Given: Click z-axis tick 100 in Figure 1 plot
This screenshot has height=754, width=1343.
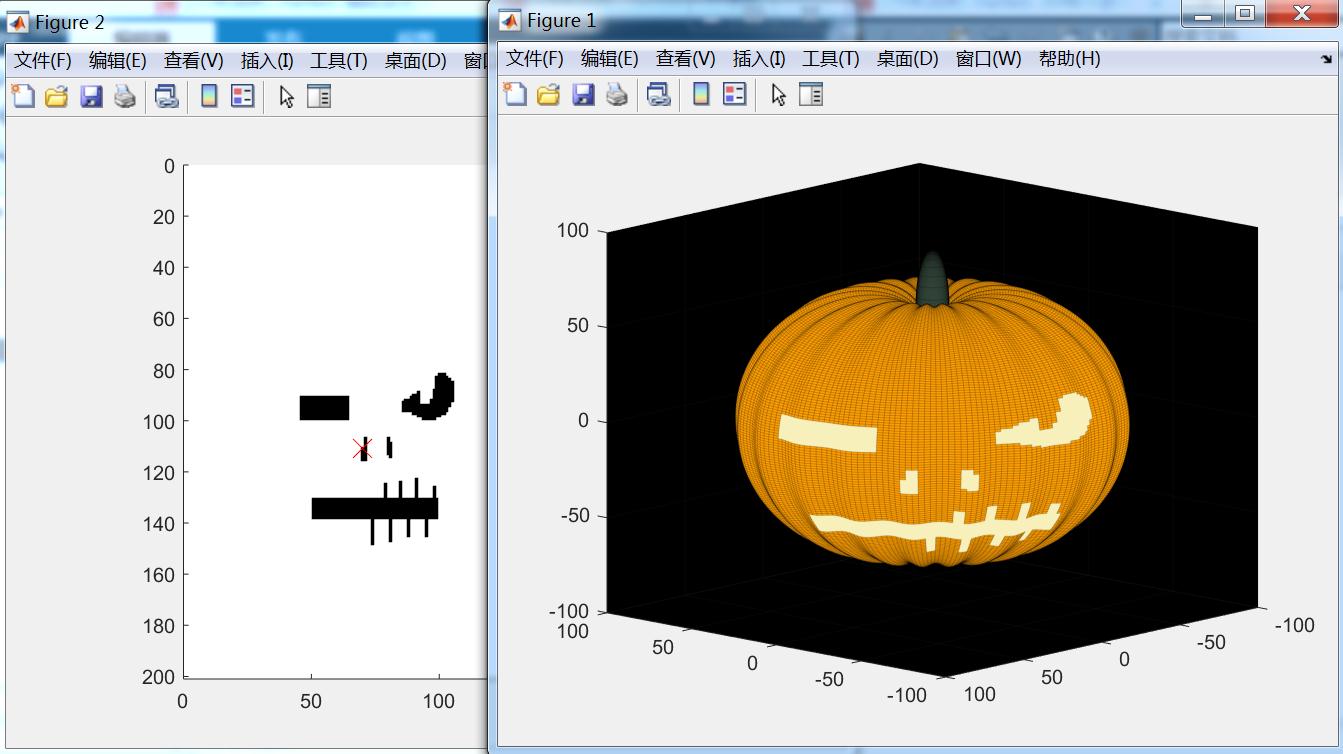Looking at the screenshot, I should click(573, 231).
